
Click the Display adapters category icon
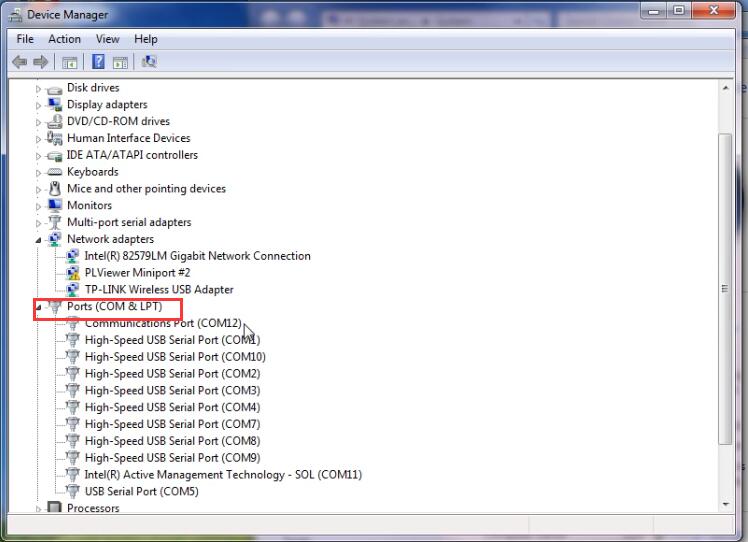click(55, 105)
